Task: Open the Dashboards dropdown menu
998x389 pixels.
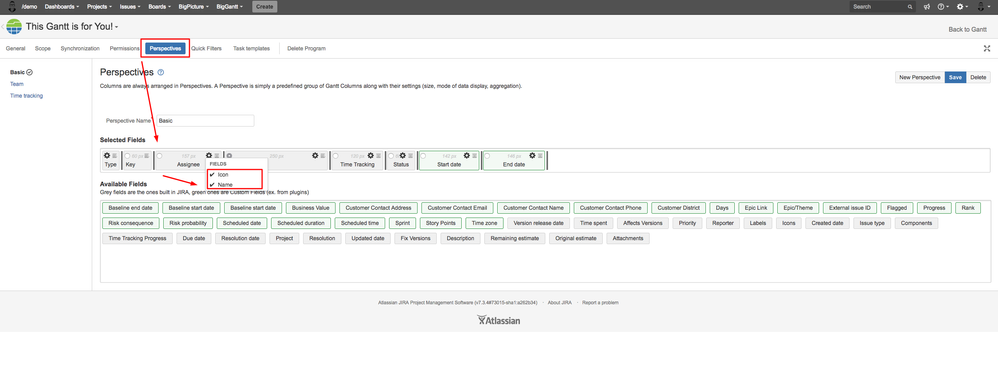Action: 62,6
